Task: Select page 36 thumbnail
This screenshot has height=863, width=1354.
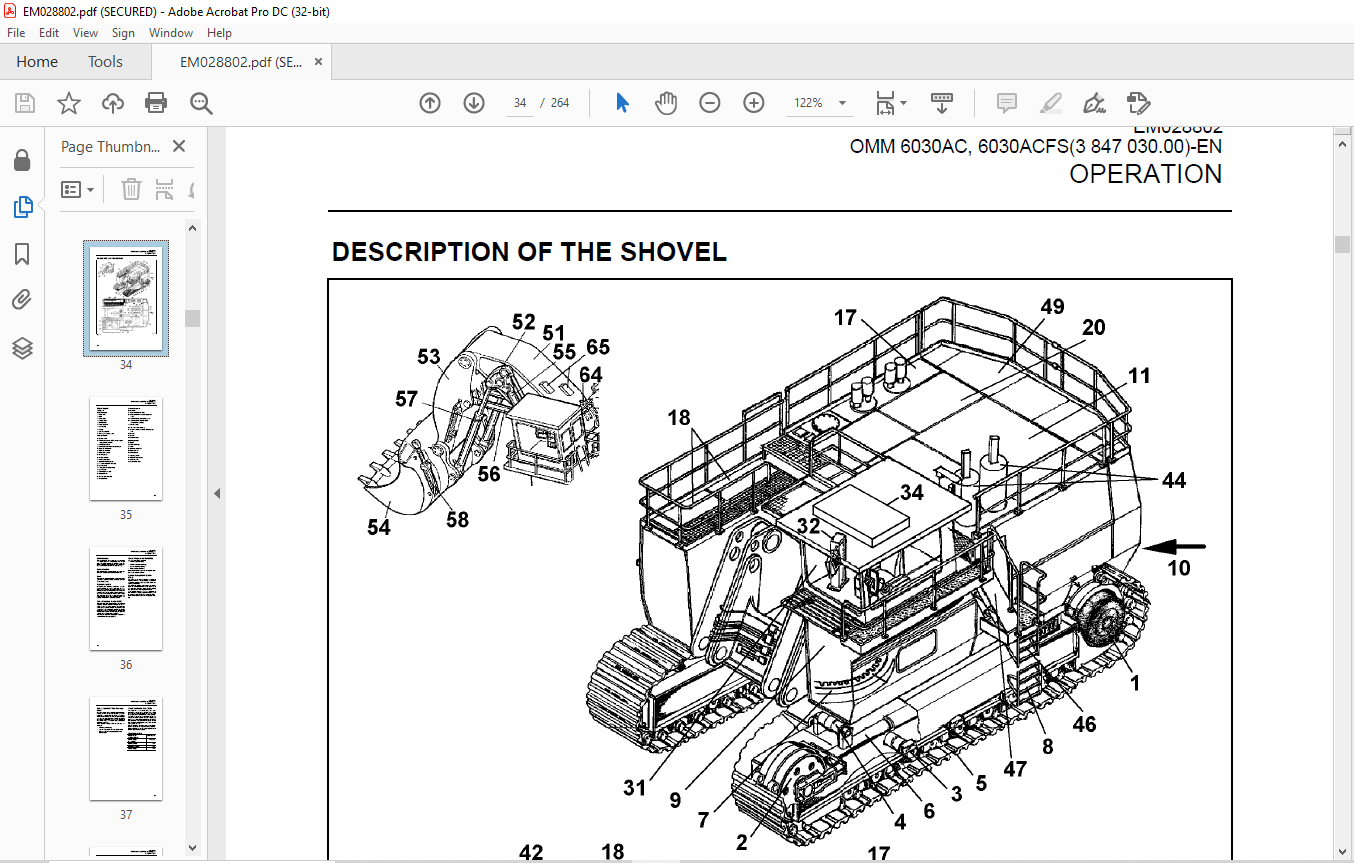Action: (126, 598)
